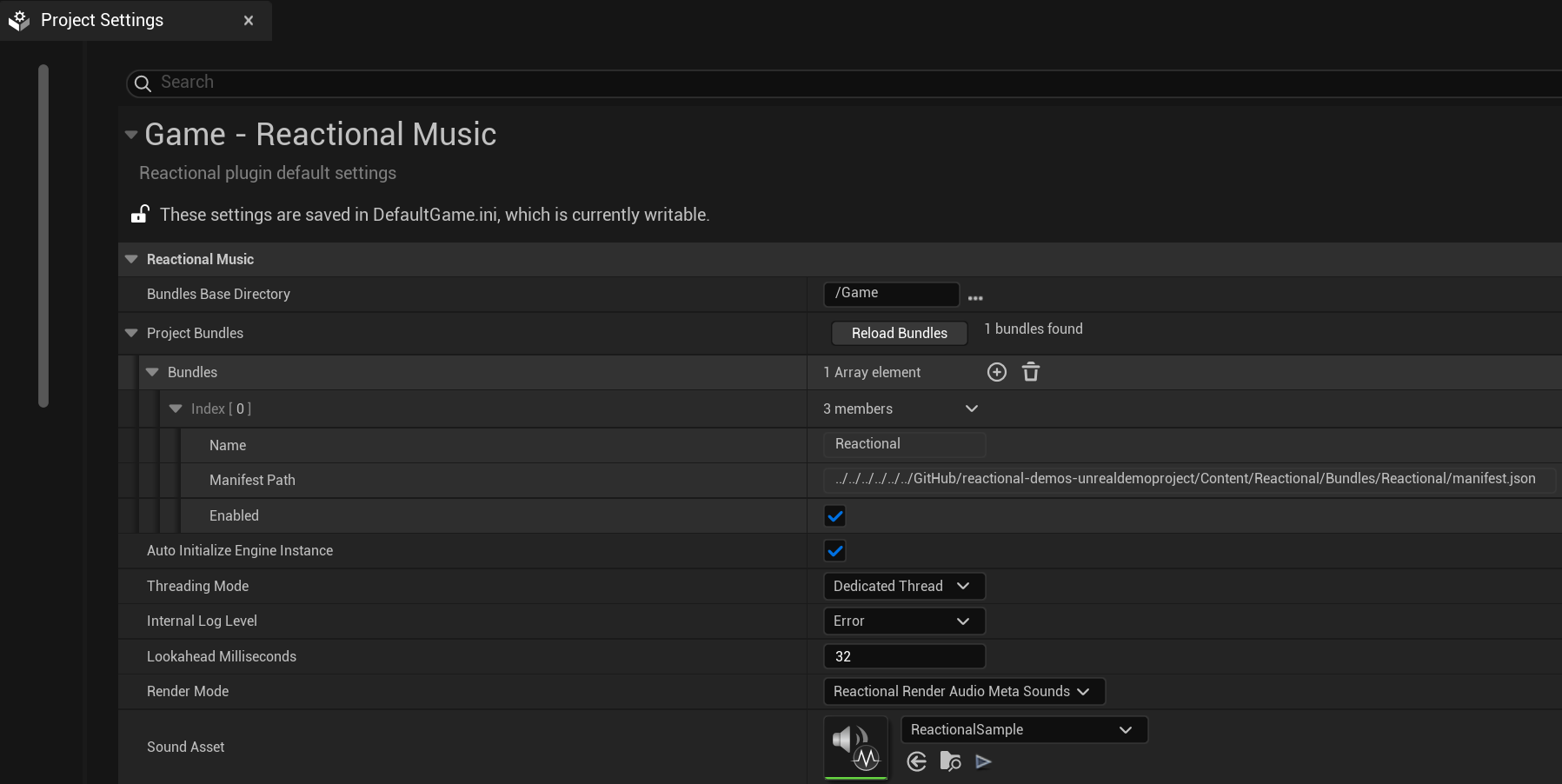This screenshot has height=784, width=1562.
Task: Click the search magnifier icon
Action: tap(143, 83)
